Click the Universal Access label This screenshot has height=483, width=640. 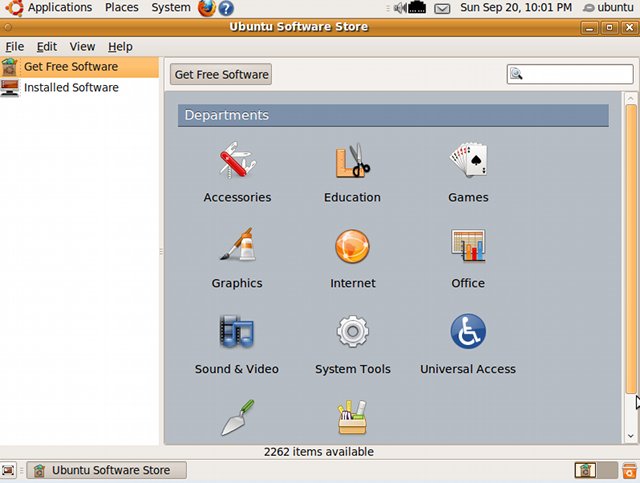(468, 369)
